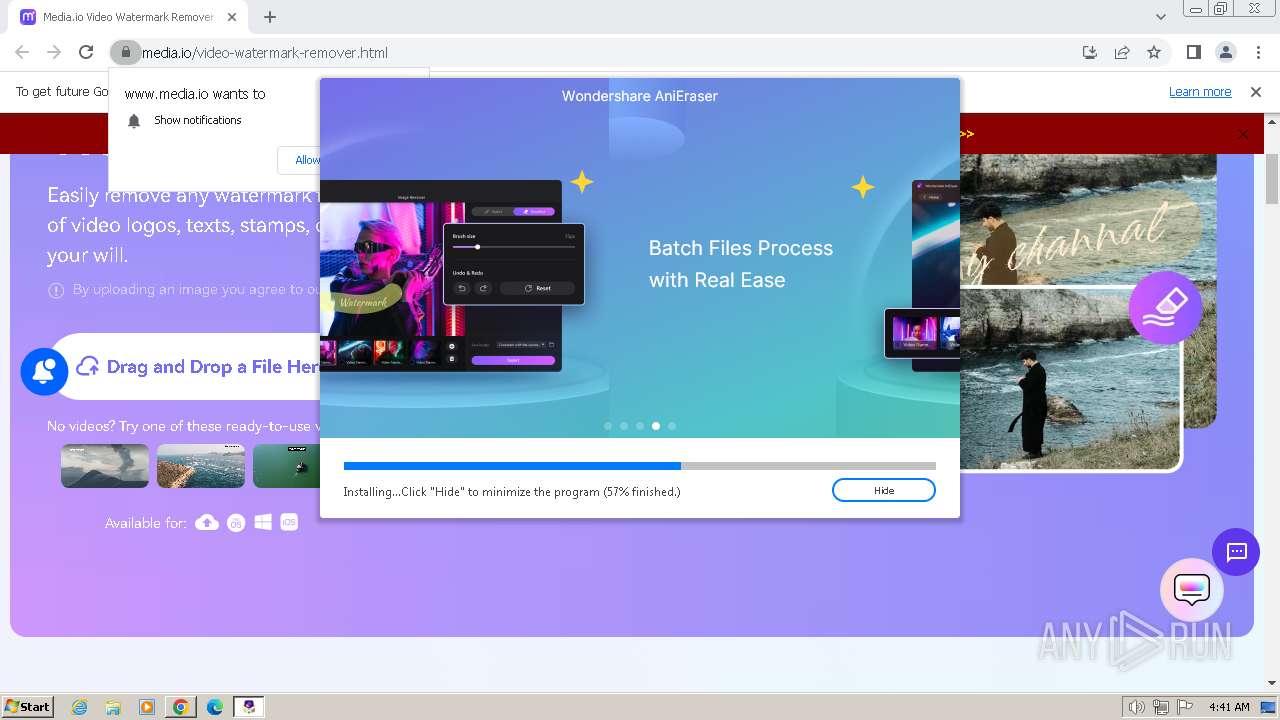Image resolution: width=1280 pixels, height=720 pixels.
Task: Open the Chrome three-dot menu
Action: coord(1258,52)
